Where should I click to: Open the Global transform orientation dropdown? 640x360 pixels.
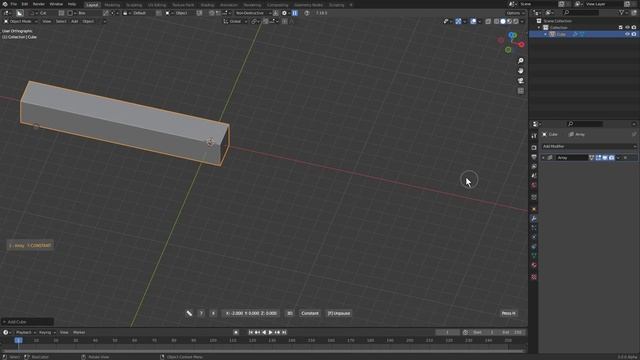pyautogui.click(x=236, y=21)
